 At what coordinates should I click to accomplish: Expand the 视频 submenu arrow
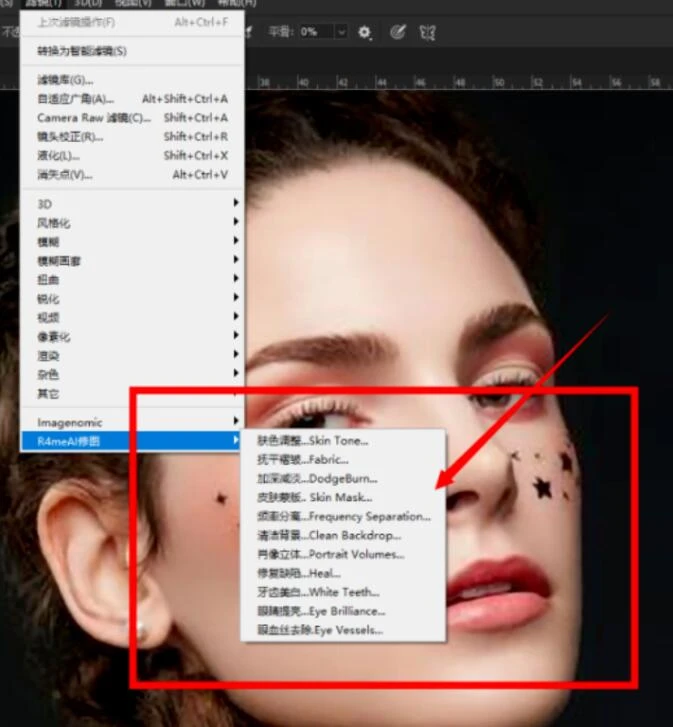[x=236, y=316]
